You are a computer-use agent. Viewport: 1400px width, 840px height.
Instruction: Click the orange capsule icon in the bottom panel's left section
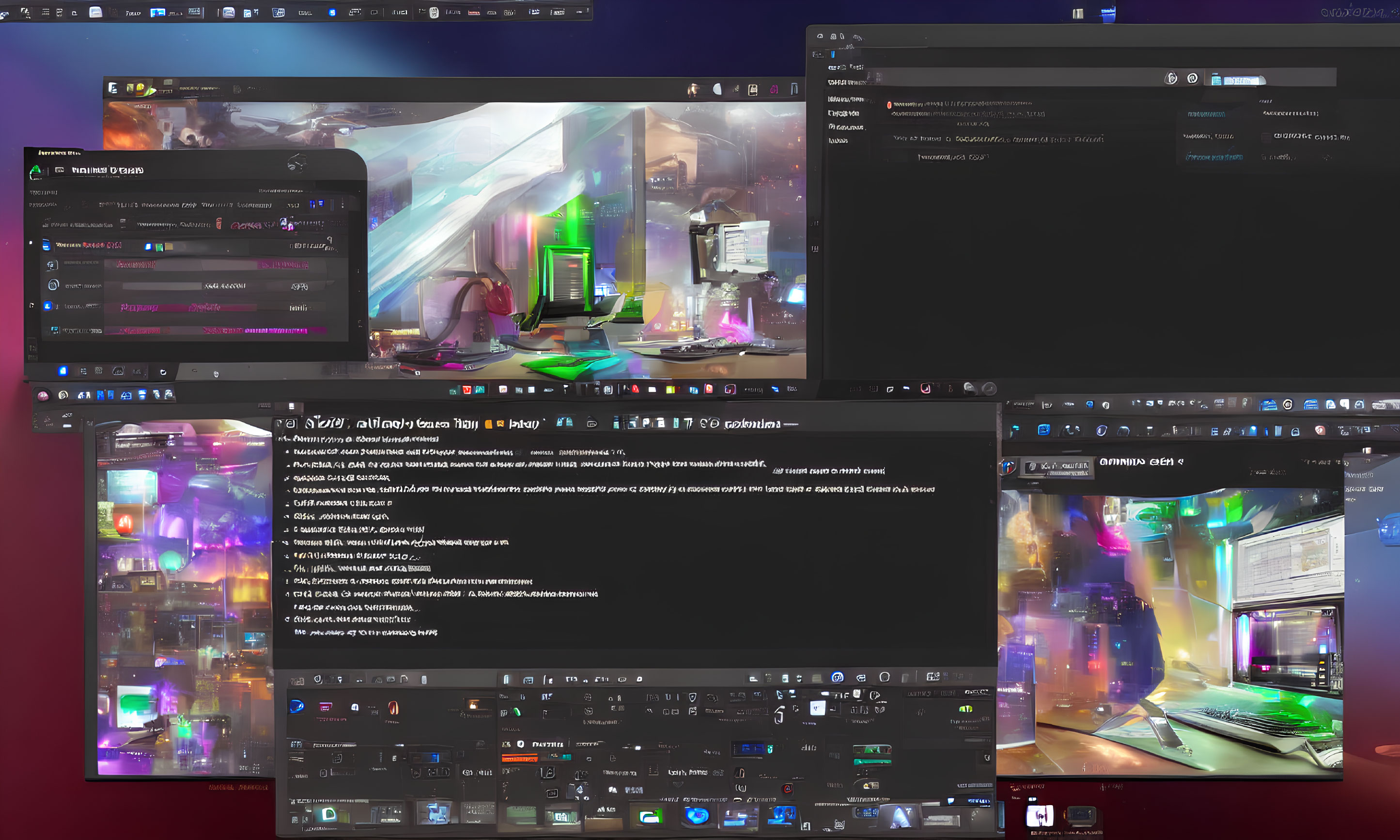[393, 708]
